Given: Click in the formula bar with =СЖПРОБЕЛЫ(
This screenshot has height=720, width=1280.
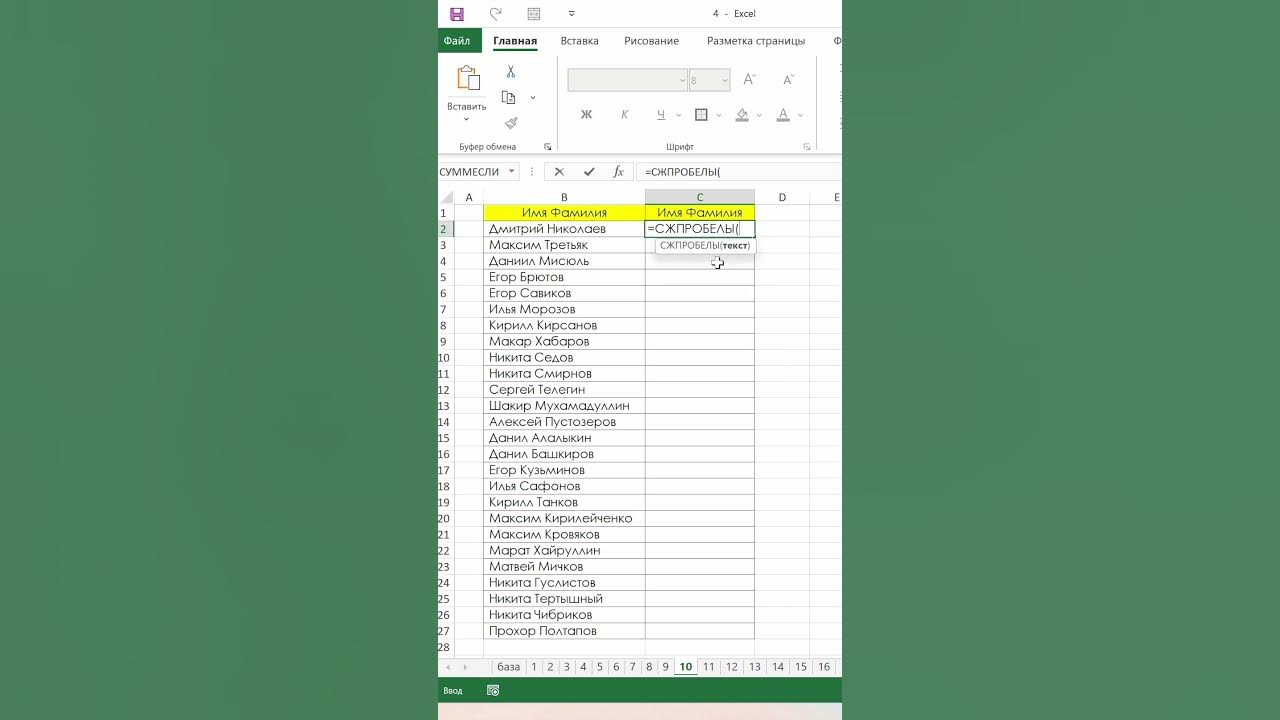Looking at the screenshot, I should coord(738,172).
